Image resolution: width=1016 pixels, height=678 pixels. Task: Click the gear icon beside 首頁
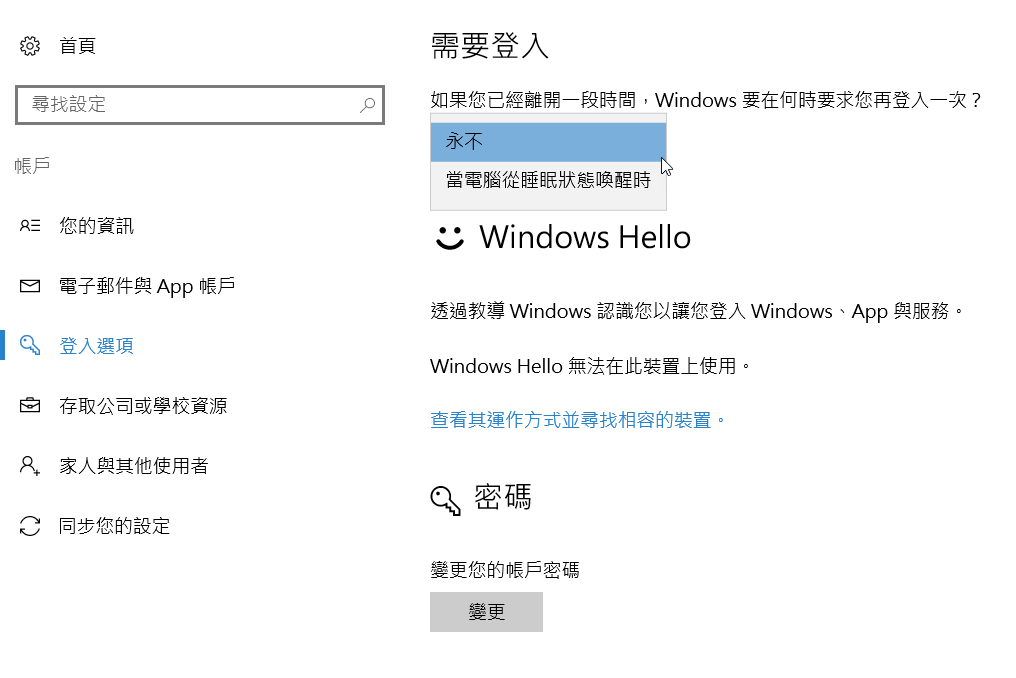pyautogui.click(x=30, y=46)
